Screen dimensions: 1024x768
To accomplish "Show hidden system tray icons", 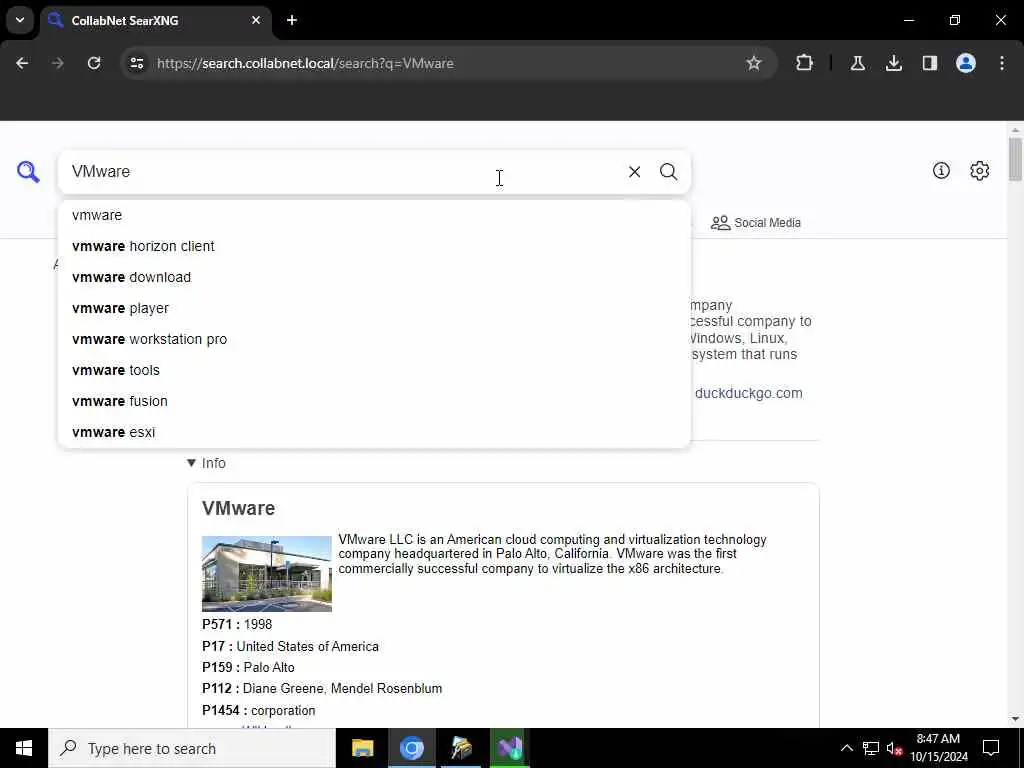I will (x=846, y=748).
